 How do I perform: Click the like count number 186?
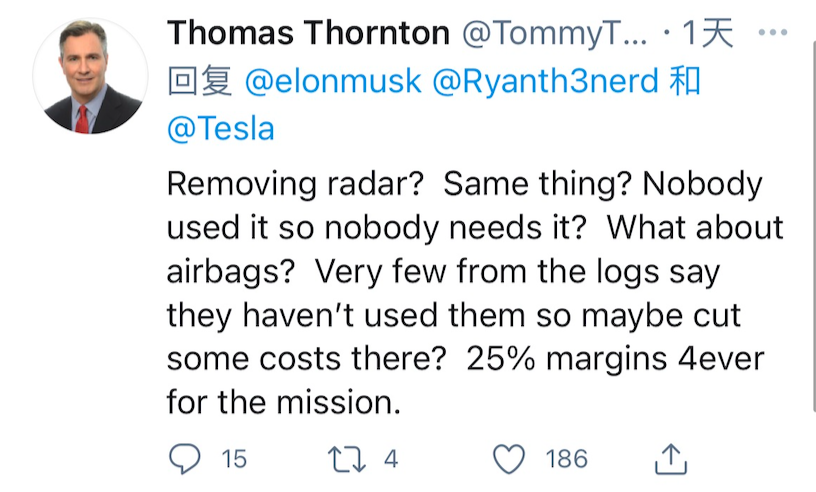[566, 459]
